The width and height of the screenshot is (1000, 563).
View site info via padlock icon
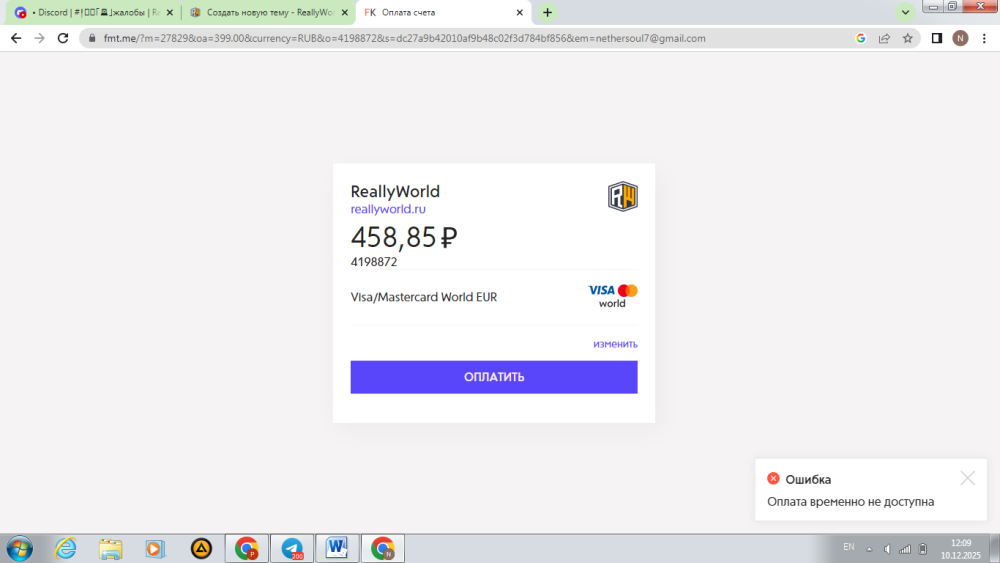(92, 38)
